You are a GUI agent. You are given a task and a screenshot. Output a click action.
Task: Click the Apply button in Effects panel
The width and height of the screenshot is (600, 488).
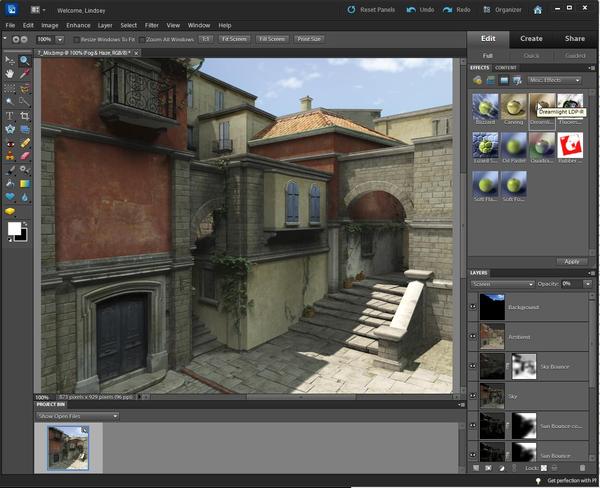[x=571, y=261]
